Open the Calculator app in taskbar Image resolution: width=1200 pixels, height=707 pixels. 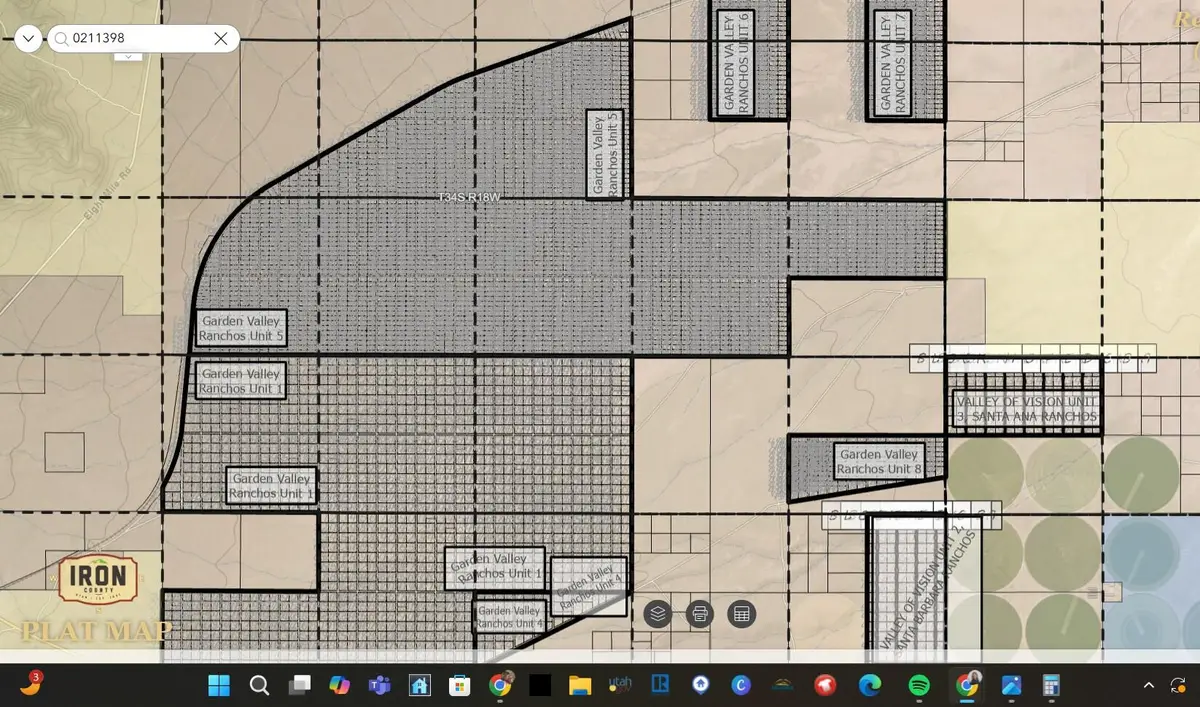1051,685
